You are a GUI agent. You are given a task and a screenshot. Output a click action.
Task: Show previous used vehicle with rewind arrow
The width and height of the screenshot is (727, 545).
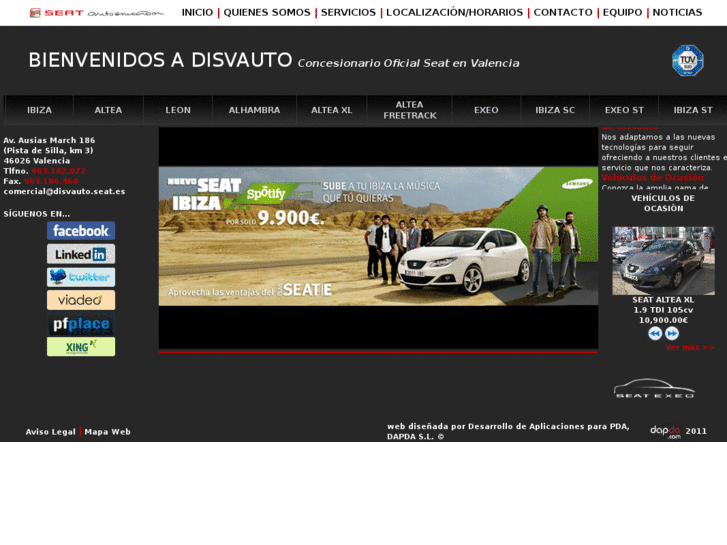(655, 333)
